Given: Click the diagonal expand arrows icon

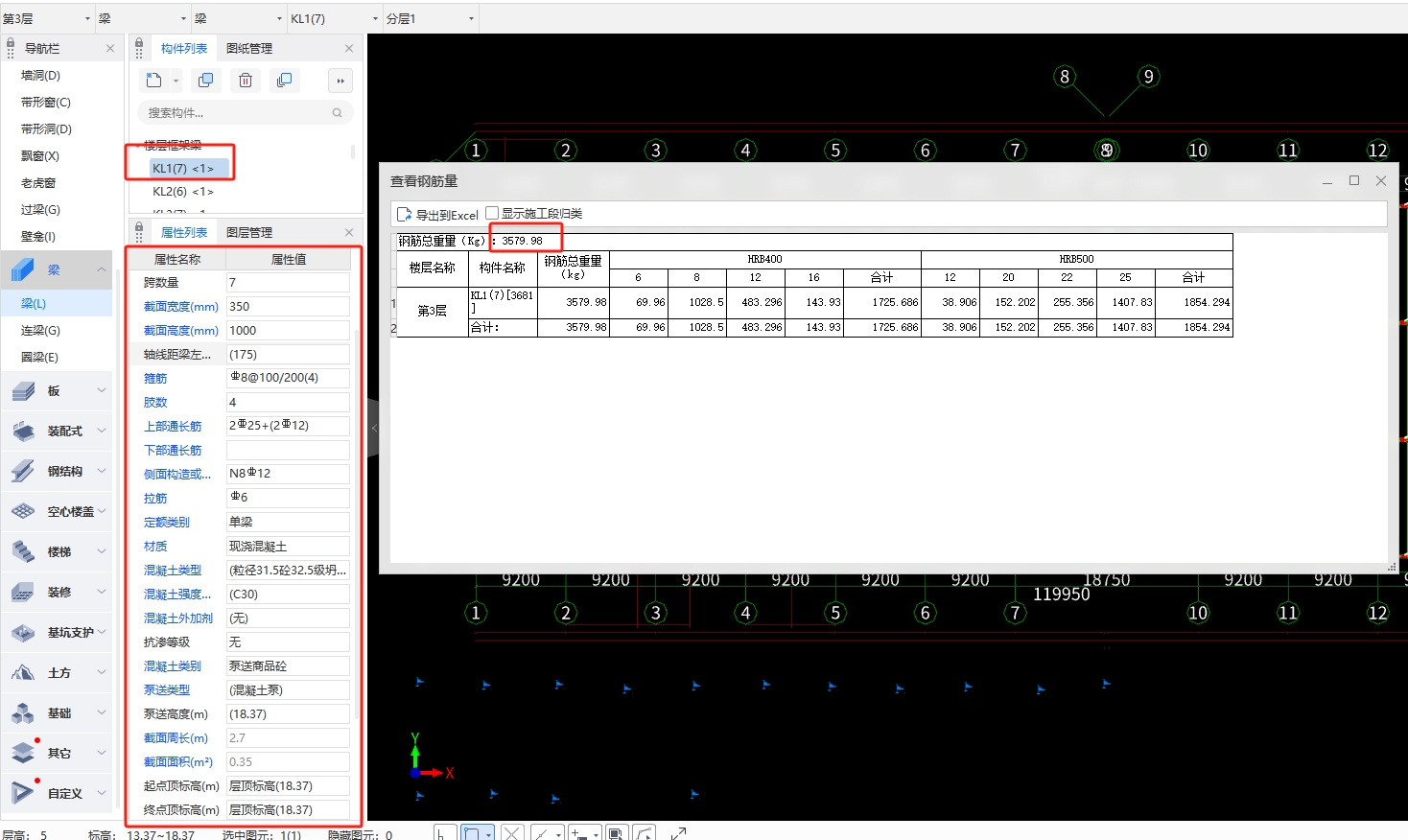Looking at the screenshot, I should click(x=678, y=833).
